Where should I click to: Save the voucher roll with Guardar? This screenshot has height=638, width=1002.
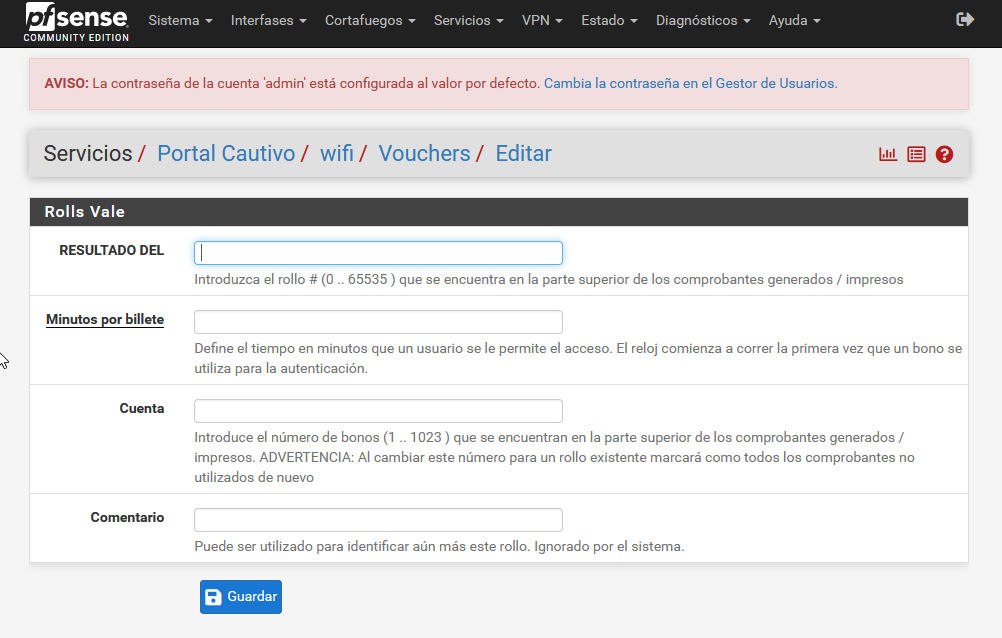click(x=241, y=596)
